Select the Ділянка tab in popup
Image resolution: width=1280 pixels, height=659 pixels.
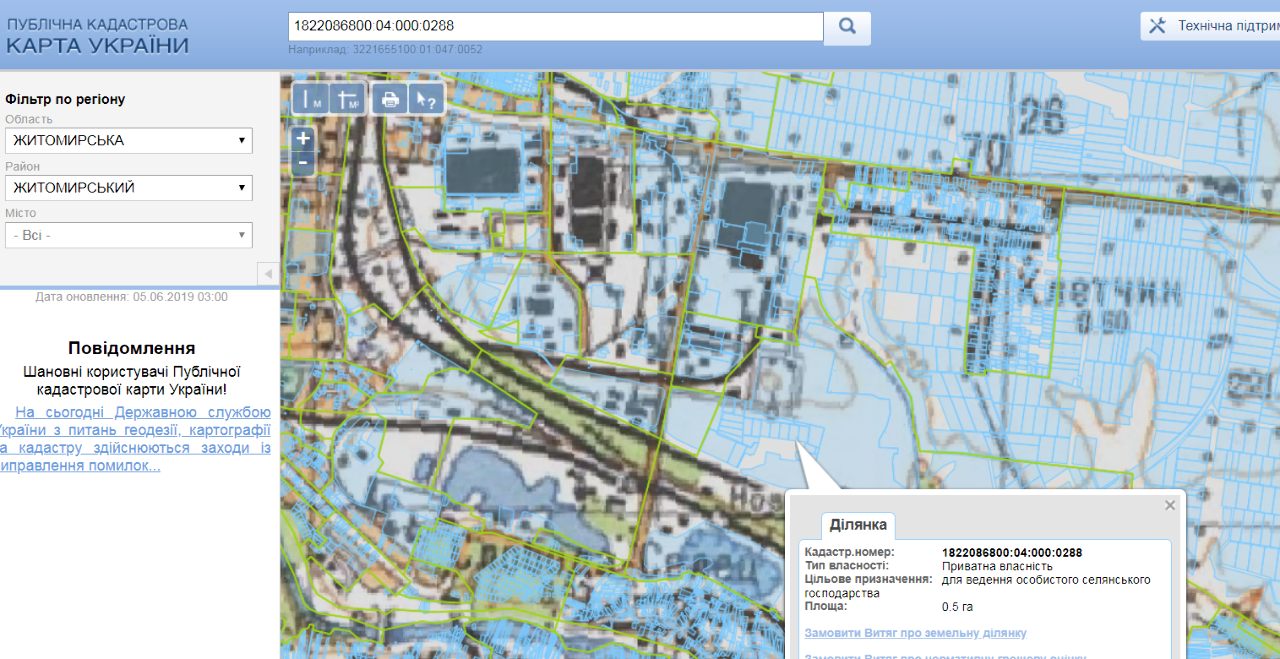click(859, 525)
